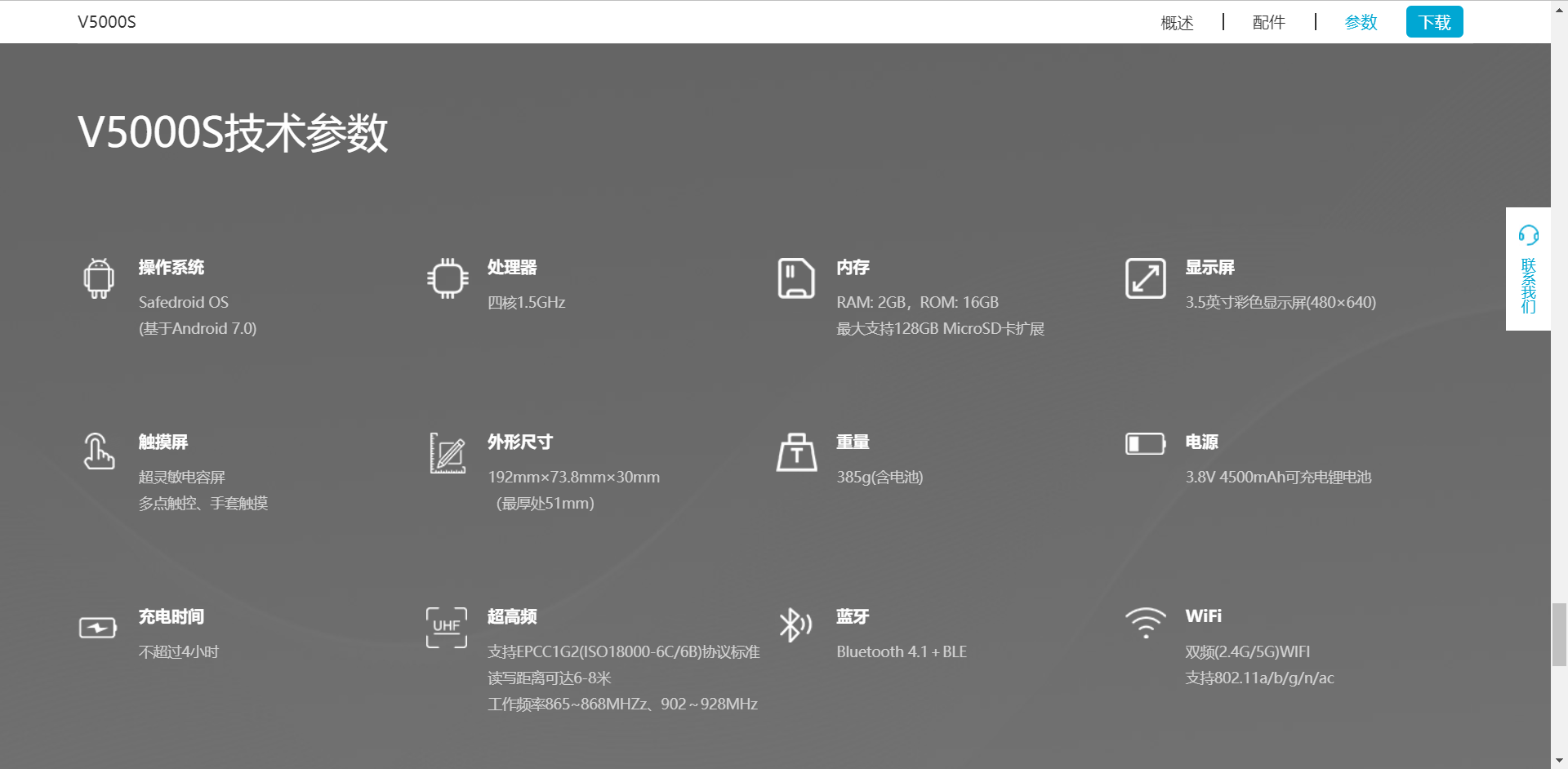This screenshot has width=1568, height=769.
Task: Click the charging time icon
Action: click(x=98, y=627)
